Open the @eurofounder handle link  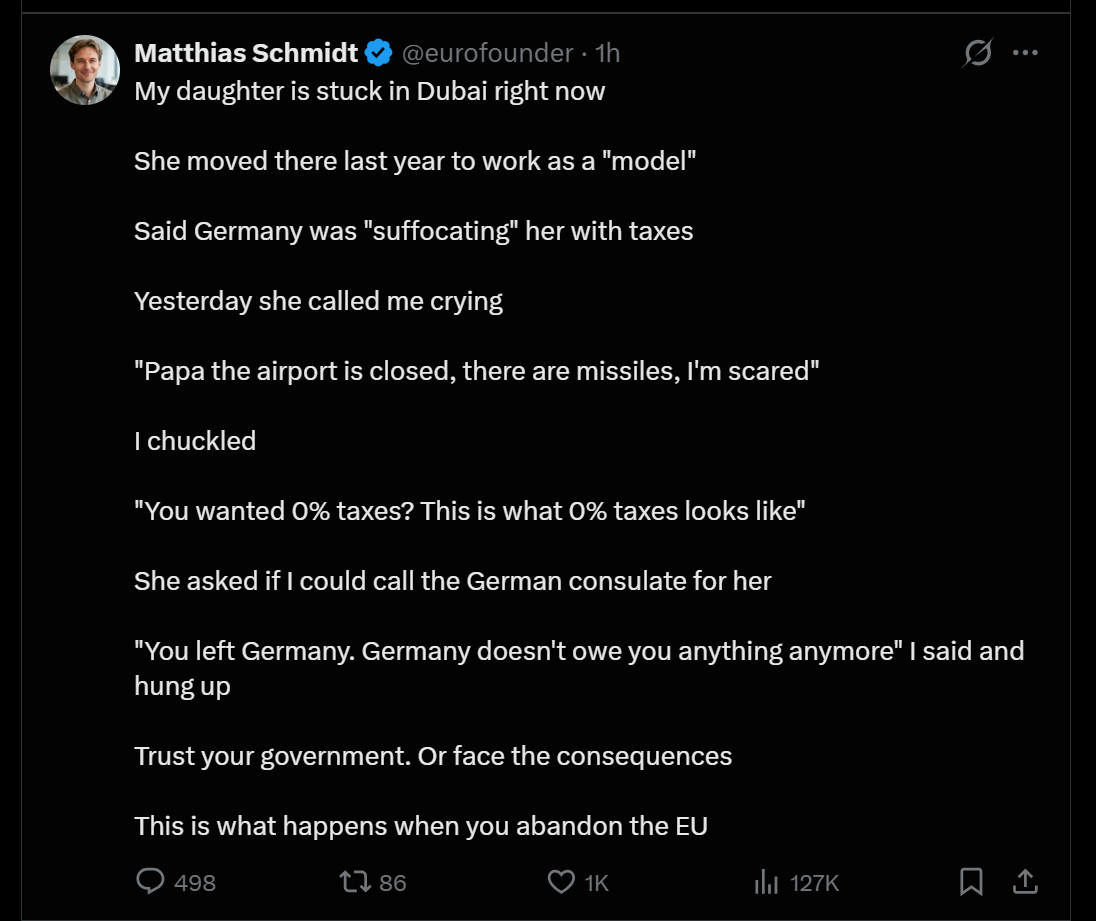coord(487,53)
